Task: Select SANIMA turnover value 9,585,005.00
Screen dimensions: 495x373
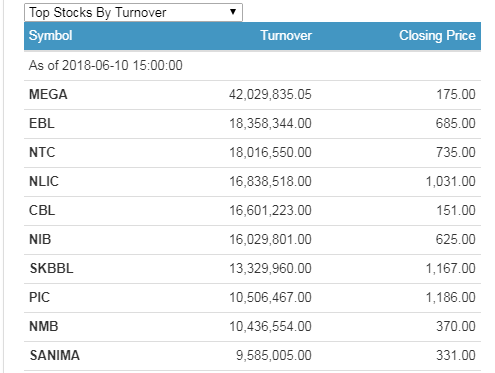Action: click(x=274, y=355)
